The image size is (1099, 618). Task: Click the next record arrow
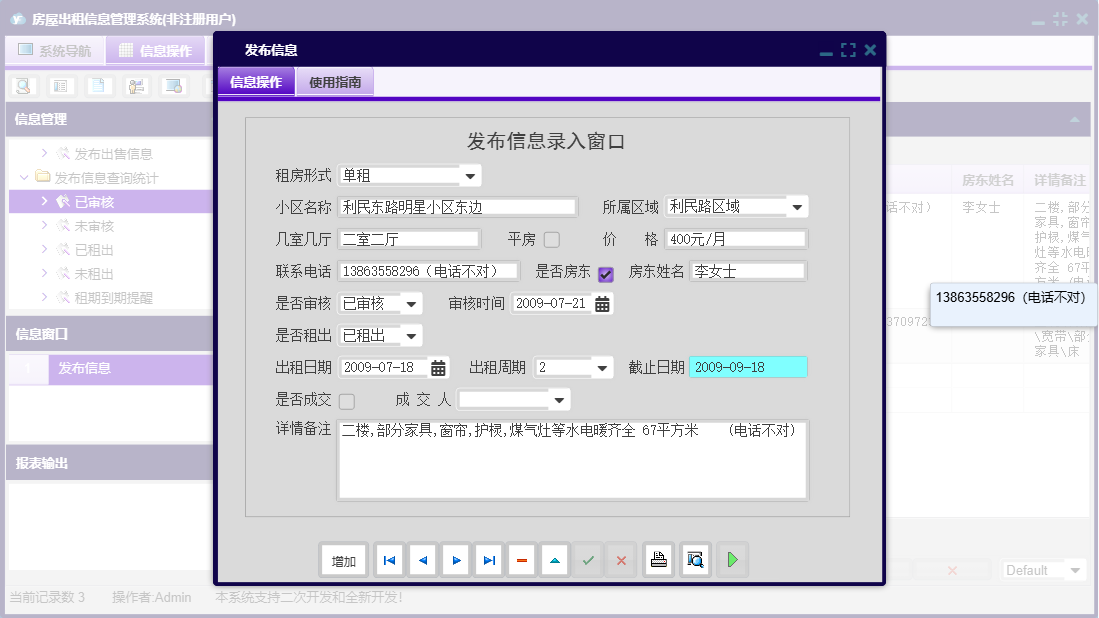point(455,560)
